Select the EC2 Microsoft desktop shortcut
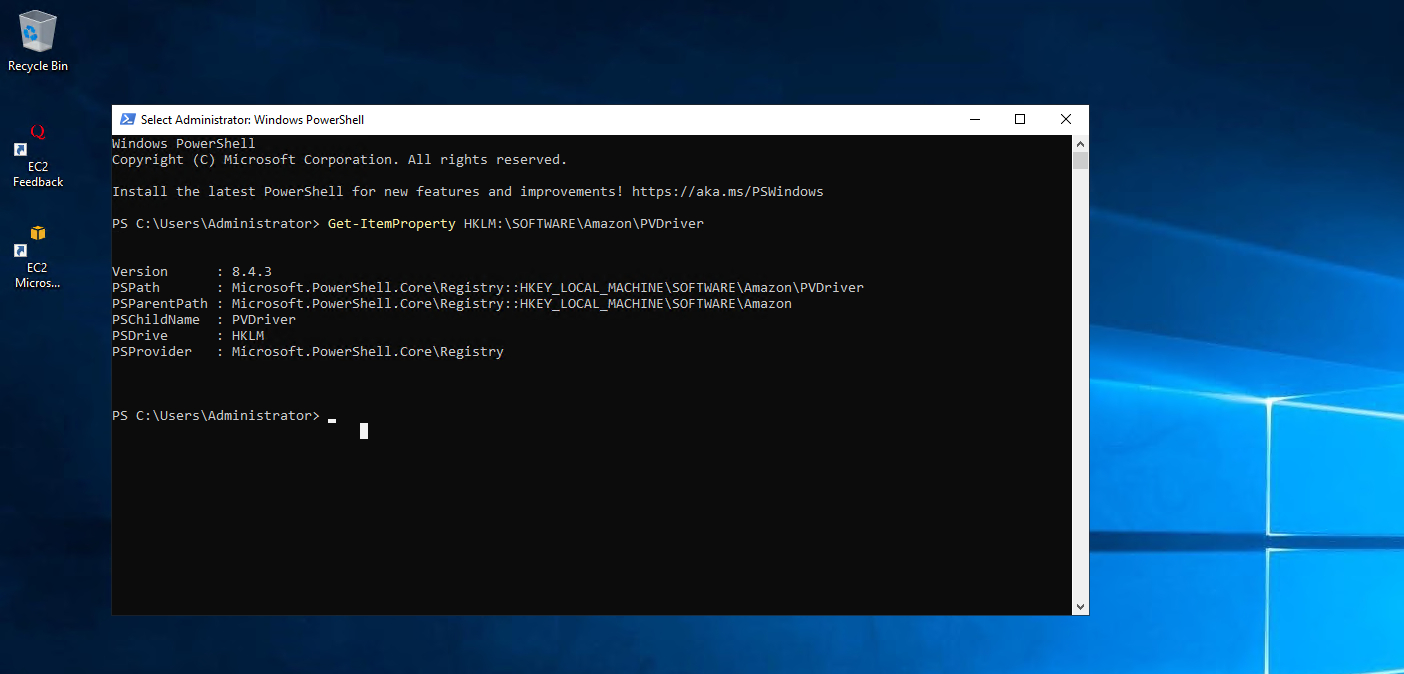This screenshot has height=674, width=1404. pos(37,257)
